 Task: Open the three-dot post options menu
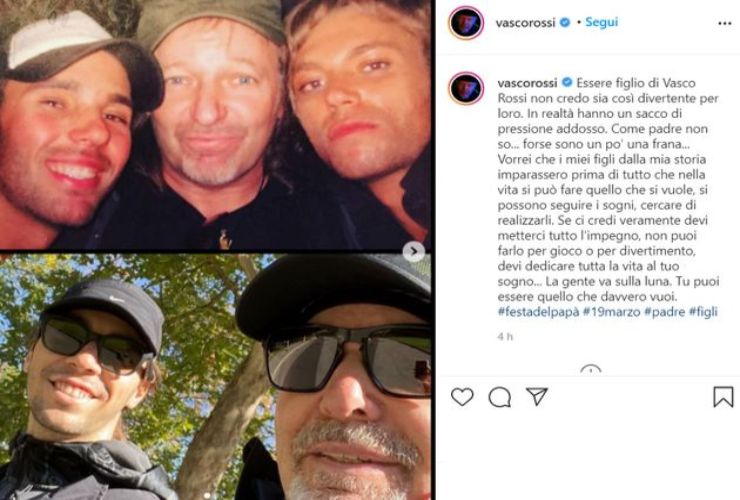(x=724, y=23)
